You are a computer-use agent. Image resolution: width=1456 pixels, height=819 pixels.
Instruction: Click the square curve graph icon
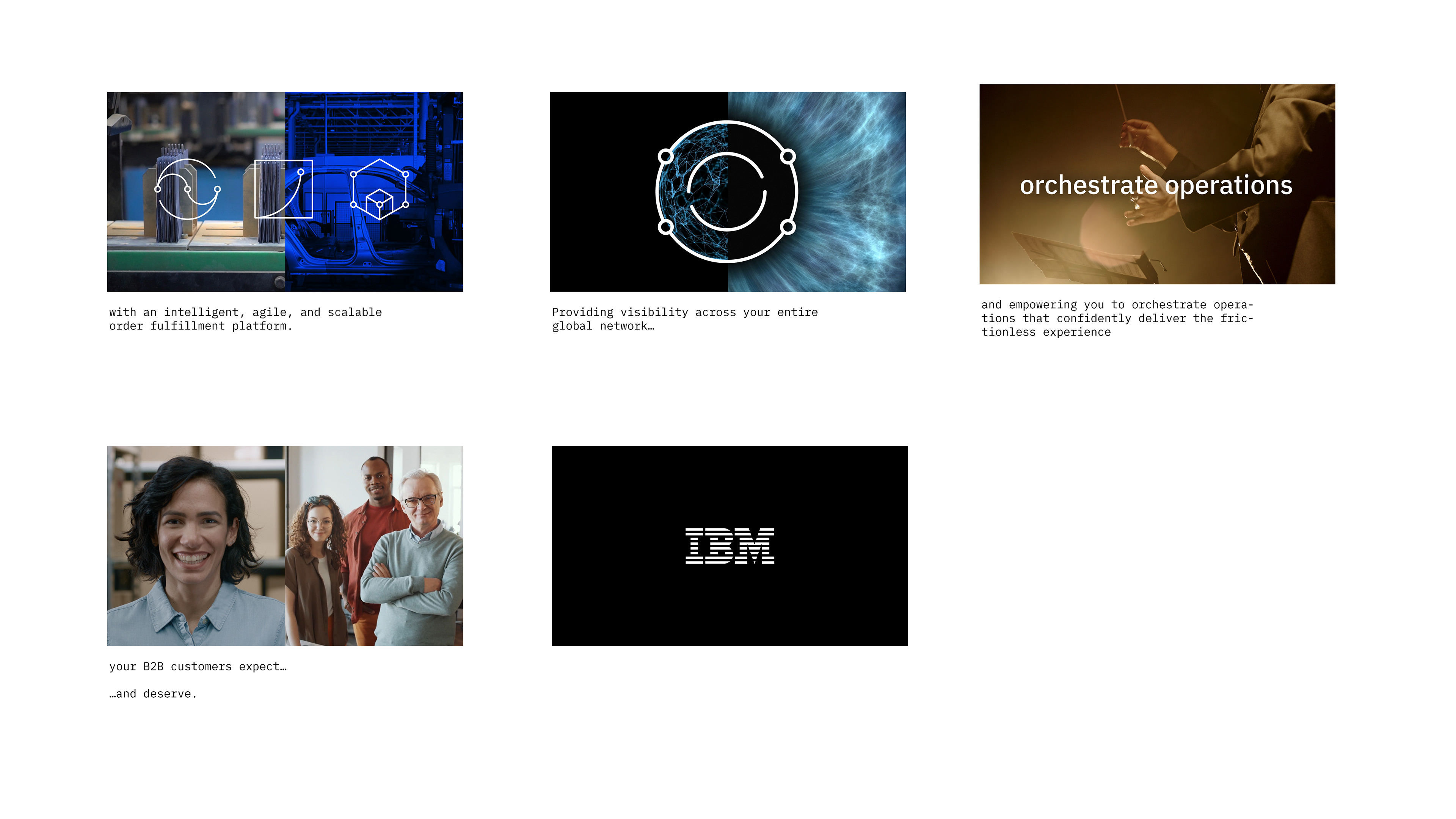tap(283, 189)
